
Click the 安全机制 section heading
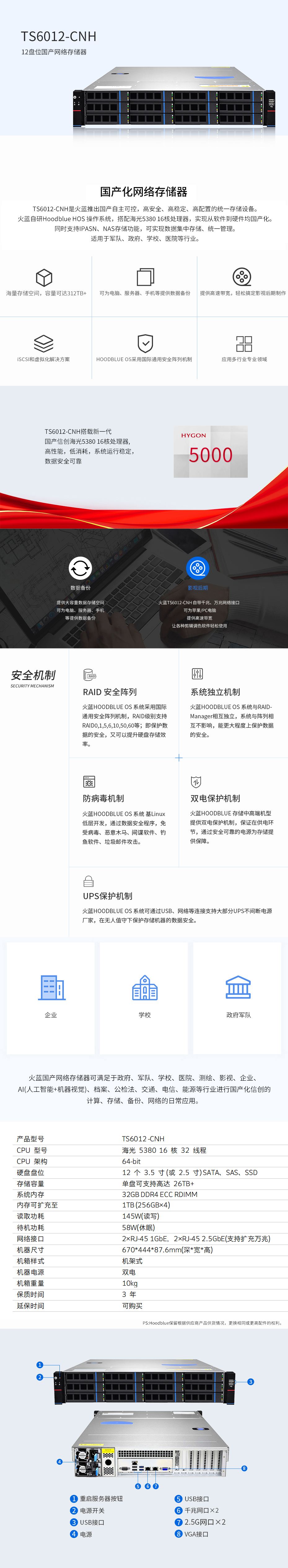click(33, 675)
